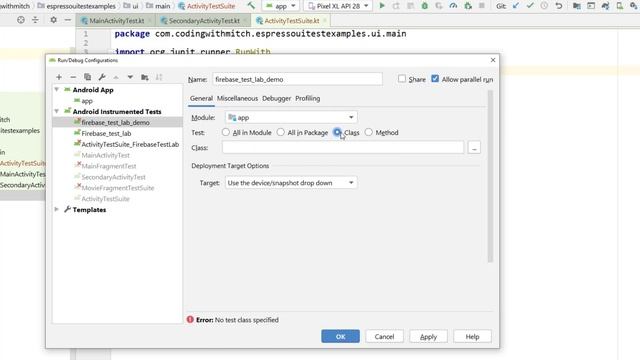Open the Pixel XL API 28 device dropdown

click(x=338, y=6)
